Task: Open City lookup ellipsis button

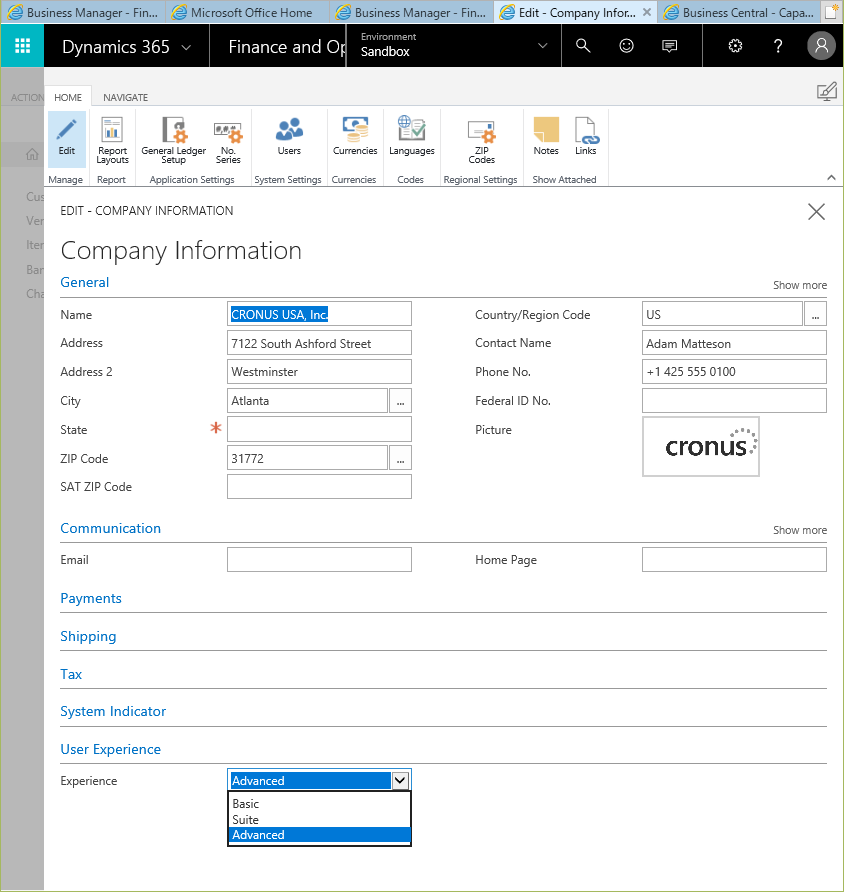Action: tap(400, 401)
